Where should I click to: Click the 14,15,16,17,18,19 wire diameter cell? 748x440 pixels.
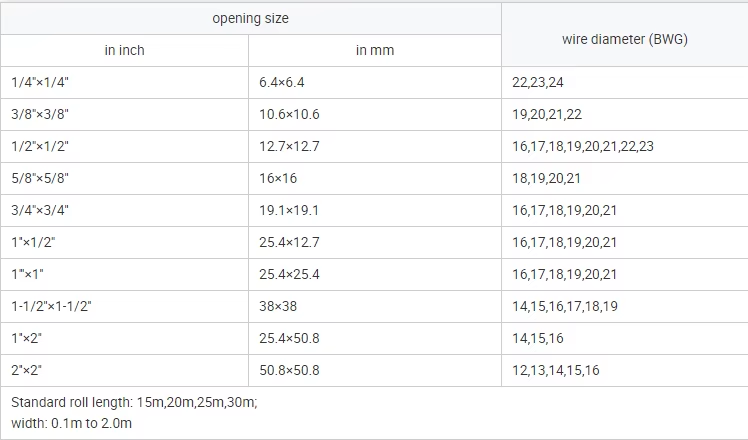(x=625, y=306)
